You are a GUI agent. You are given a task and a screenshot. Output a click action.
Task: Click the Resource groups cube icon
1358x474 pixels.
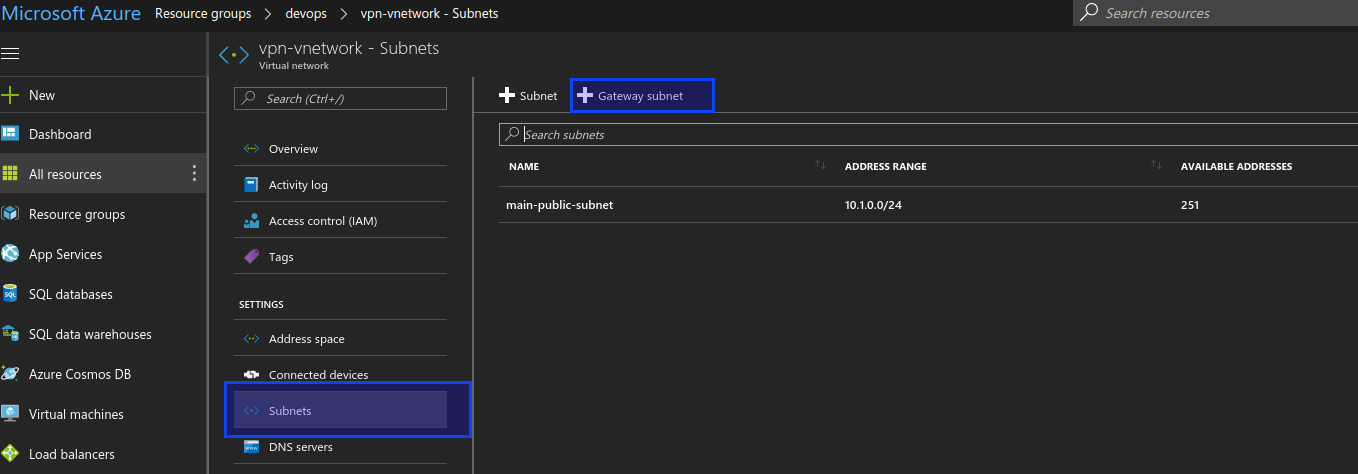tap(10, 214)
